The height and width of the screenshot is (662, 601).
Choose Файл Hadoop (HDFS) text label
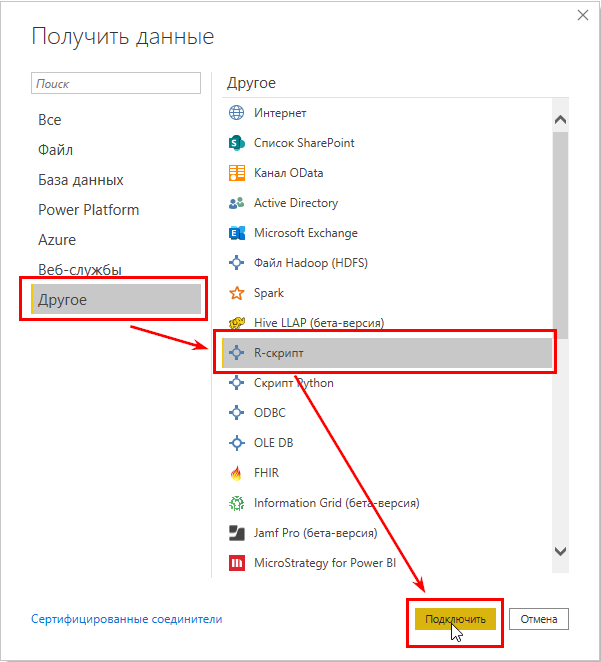click(311, 263)
